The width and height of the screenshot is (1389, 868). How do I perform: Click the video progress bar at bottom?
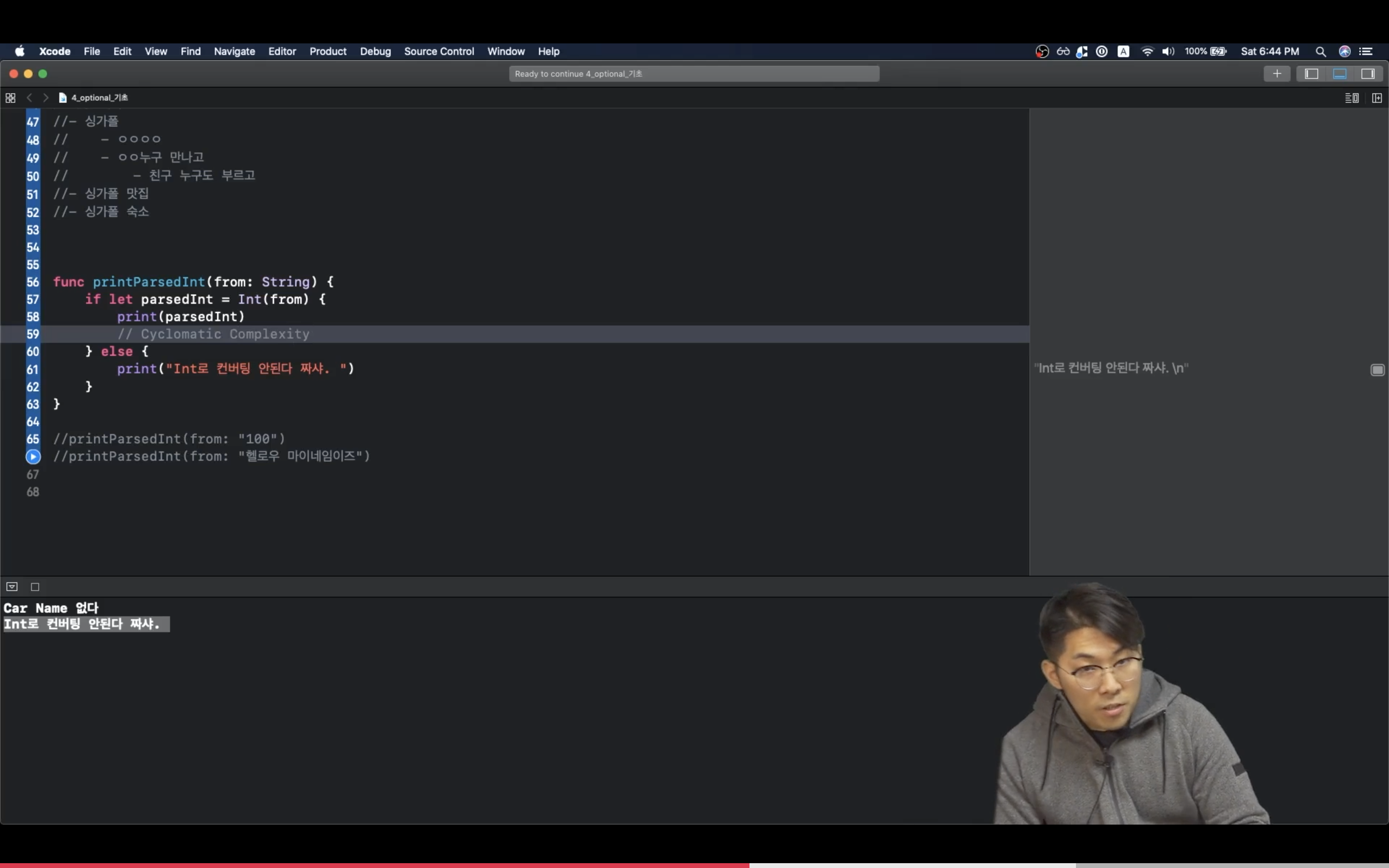click(x=694, y=865)
